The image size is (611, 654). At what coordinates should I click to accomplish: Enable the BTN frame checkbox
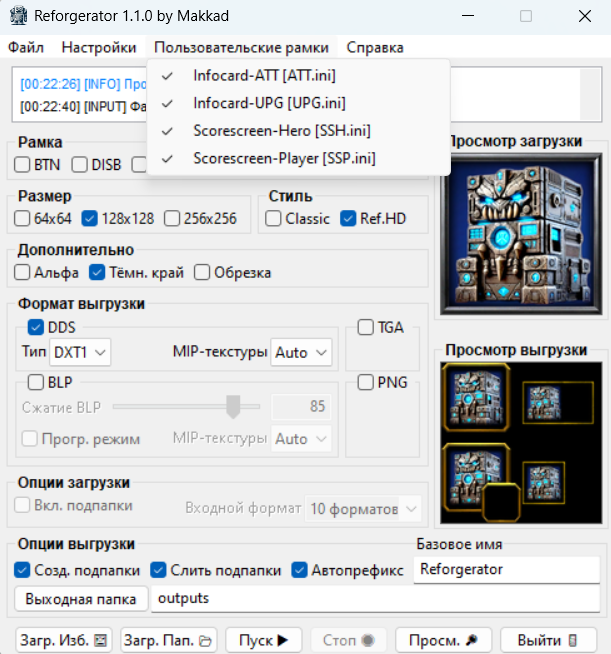pyautogui.click(x=22, y=165)
